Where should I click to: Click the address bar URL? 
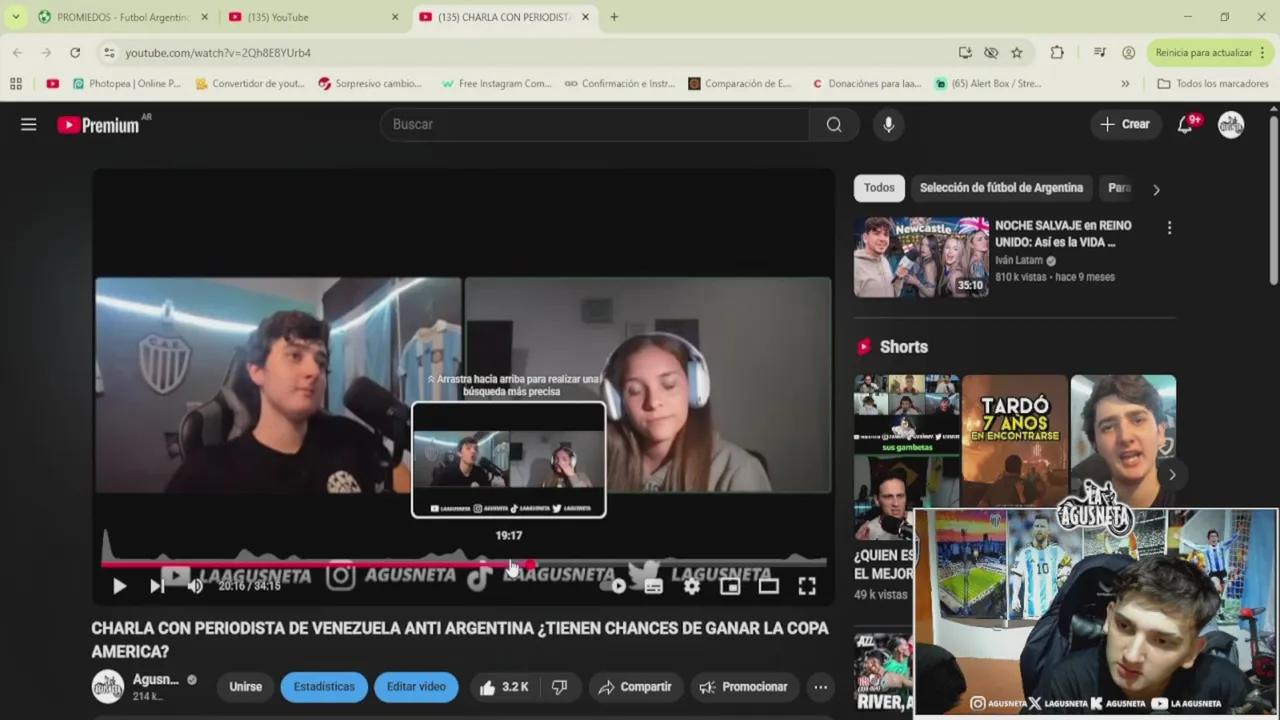pyautogui.click(x=218, y=53)
